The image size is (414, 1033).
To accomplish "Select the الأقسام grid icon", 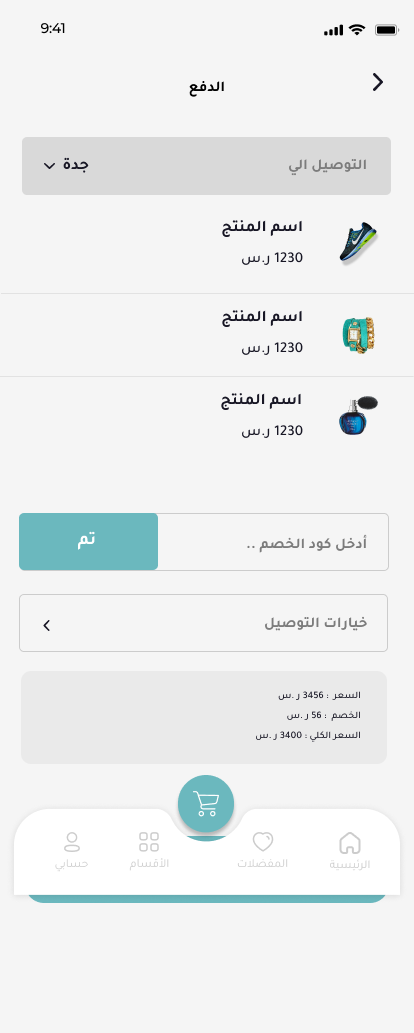I will tap(149, 842).
